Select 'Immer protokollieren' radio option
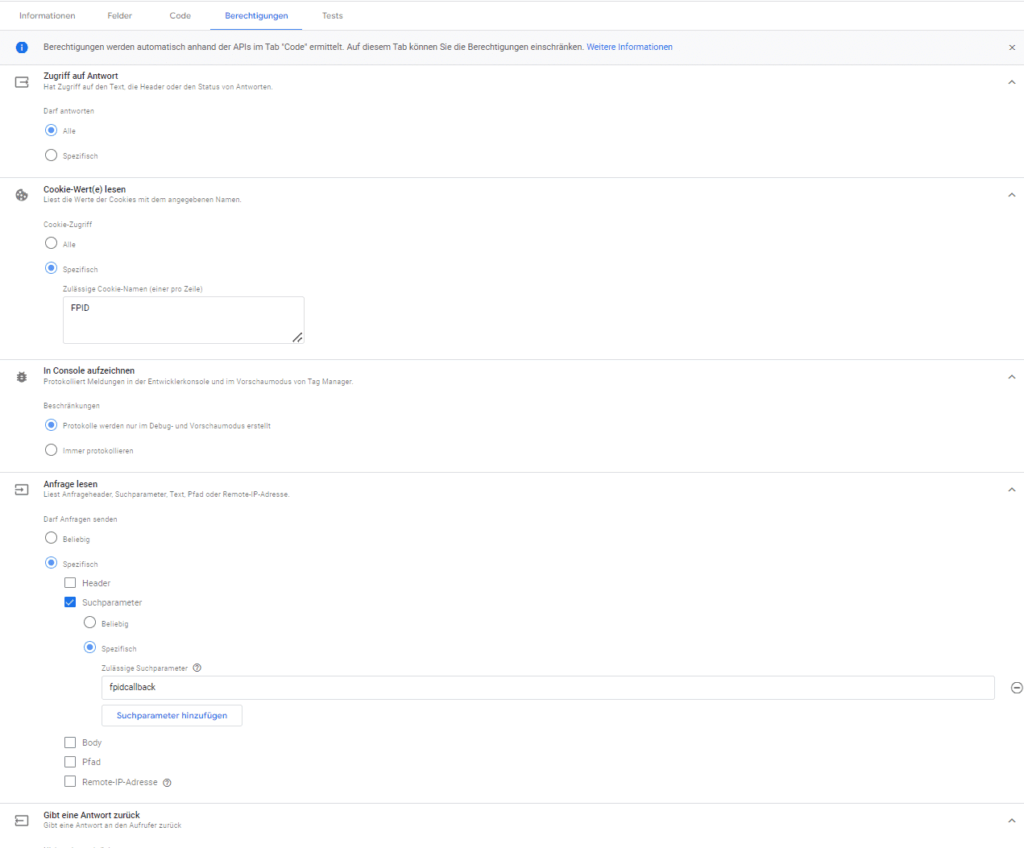Screen dimensions: 1024x848 click(x=51, y=450)
